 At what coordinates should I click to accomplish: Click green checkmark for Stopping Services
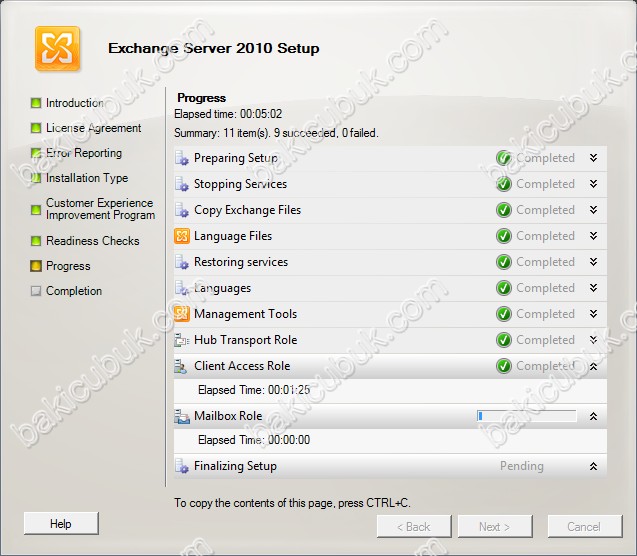[x=504, y=184]
